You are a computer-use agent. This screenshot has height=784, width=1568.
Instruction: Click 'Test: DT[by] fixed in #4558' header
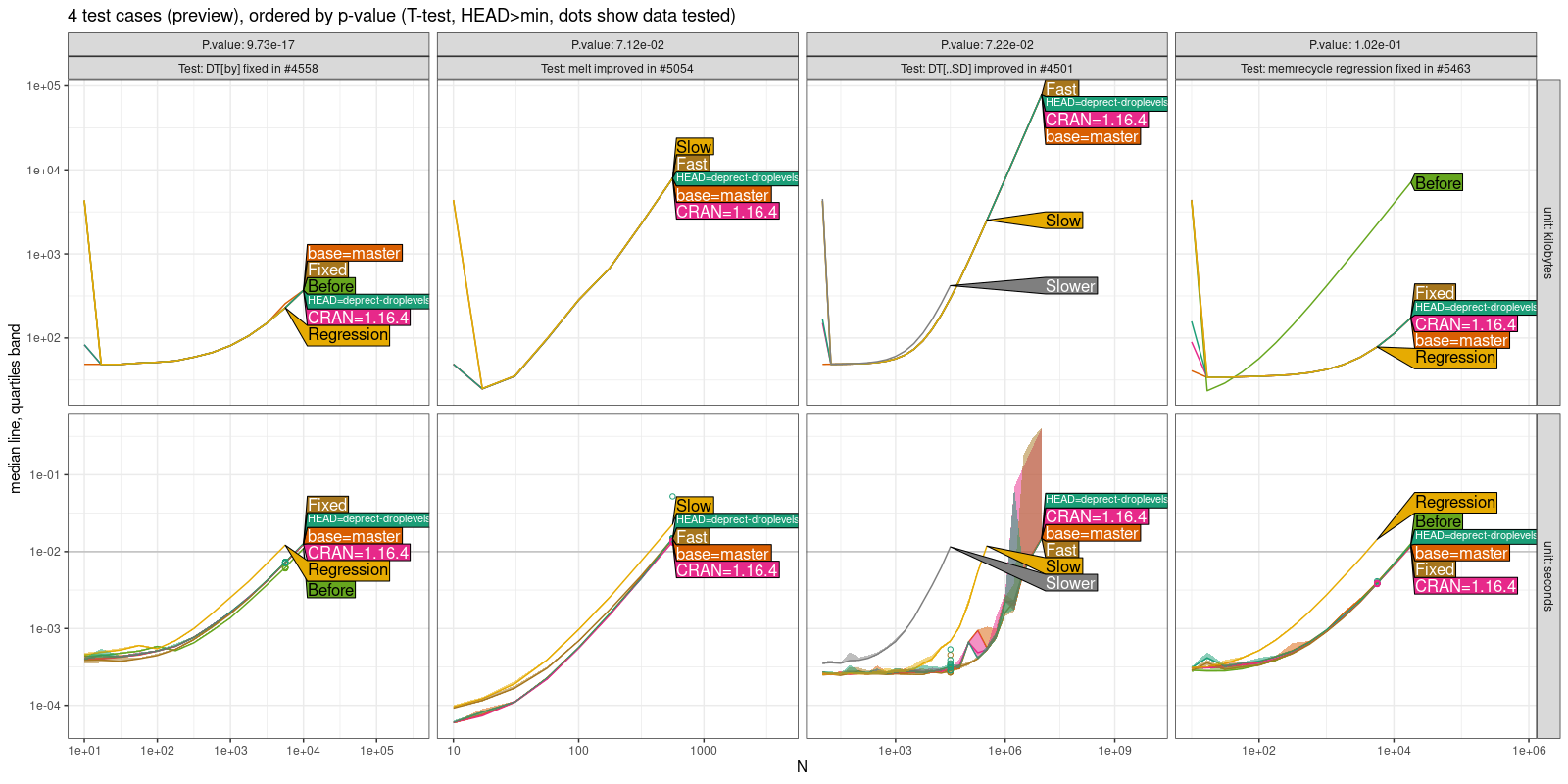248,69
